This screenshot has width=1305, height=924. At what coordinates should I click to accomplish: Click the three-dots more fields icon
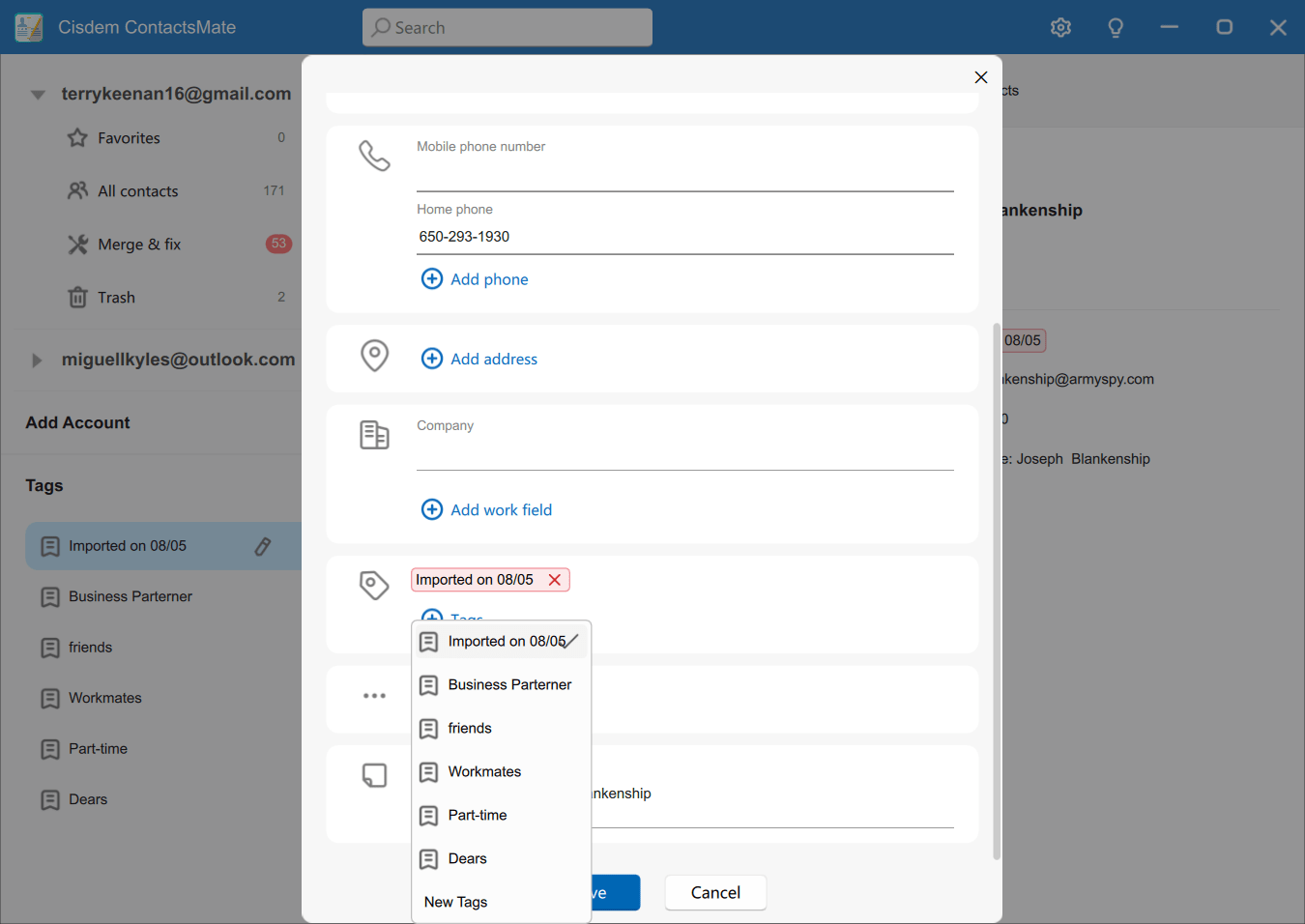point(374,696)
